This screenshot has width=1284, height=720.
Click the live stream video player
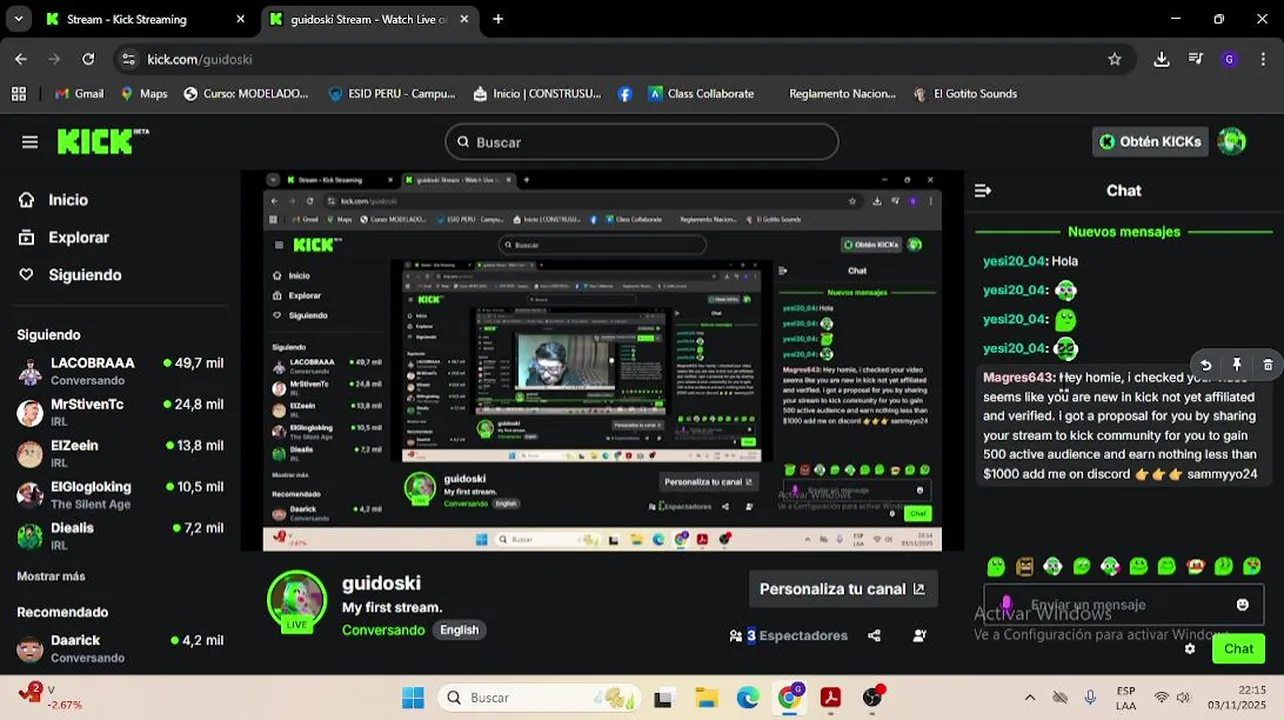pyautogui.click(x=602, y=361)
